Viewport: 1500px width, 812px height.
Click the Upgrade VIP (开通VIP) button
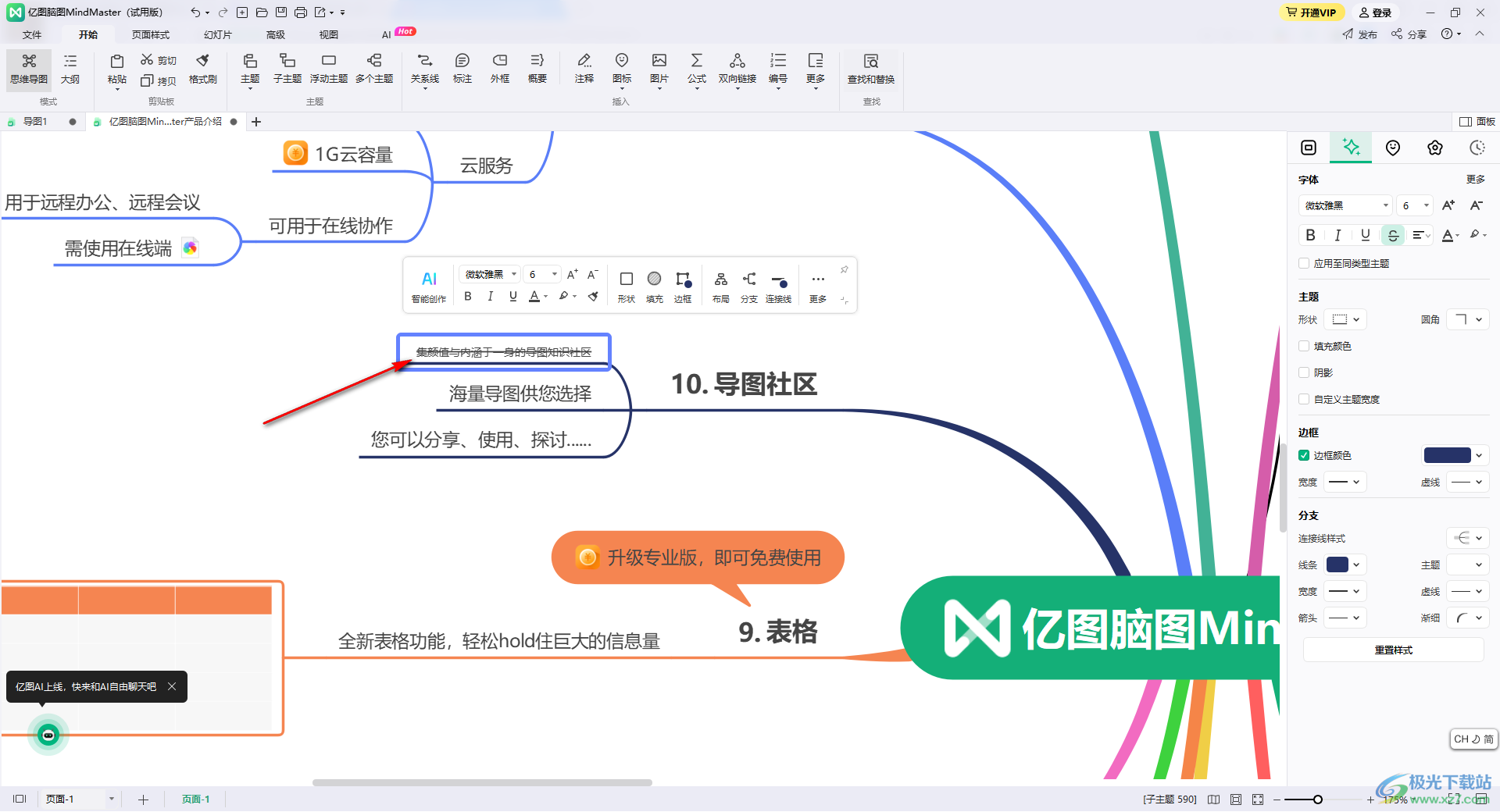point(1312,12)
